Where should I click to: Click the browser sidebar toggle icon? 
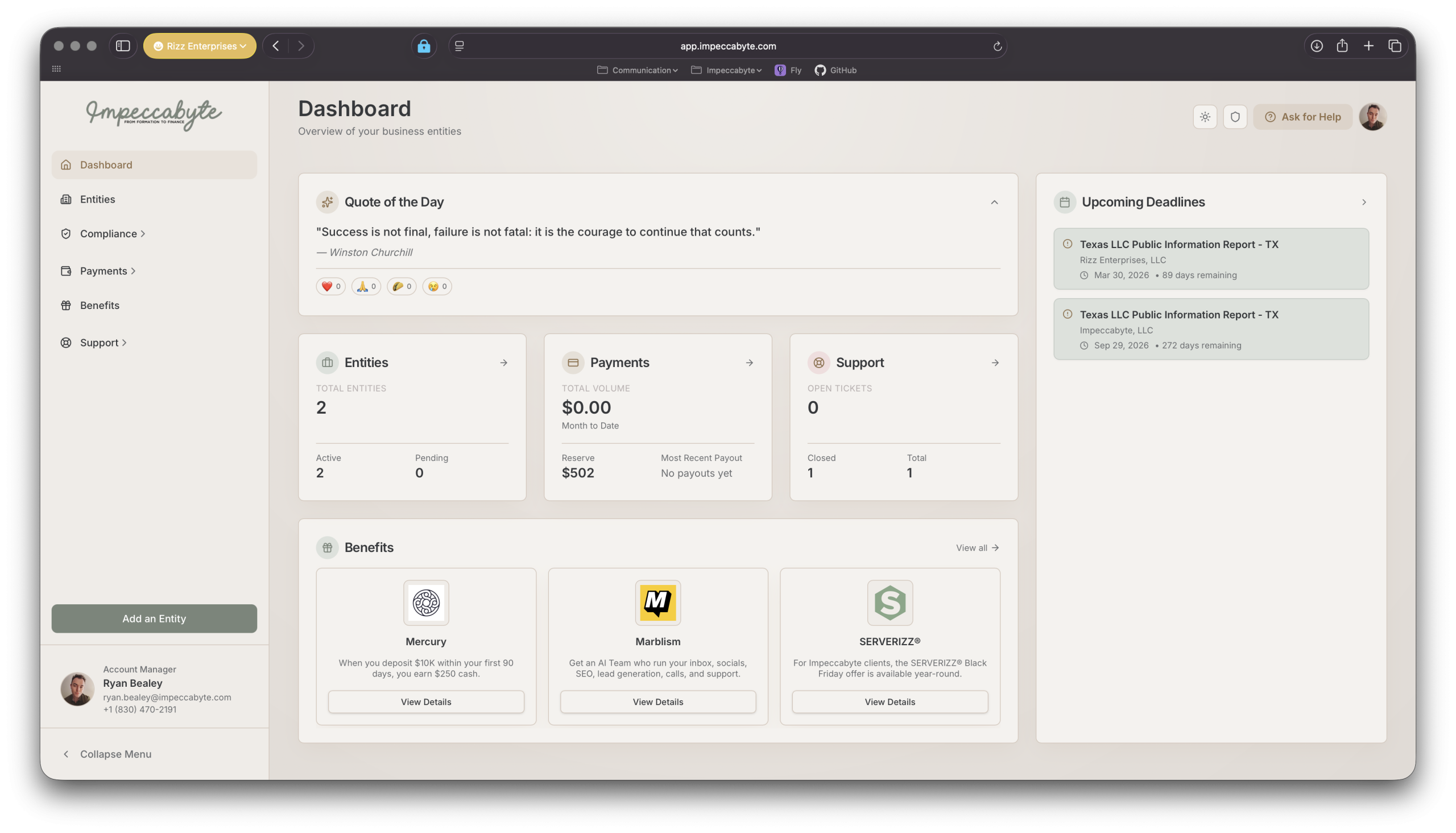coord(123,46)
